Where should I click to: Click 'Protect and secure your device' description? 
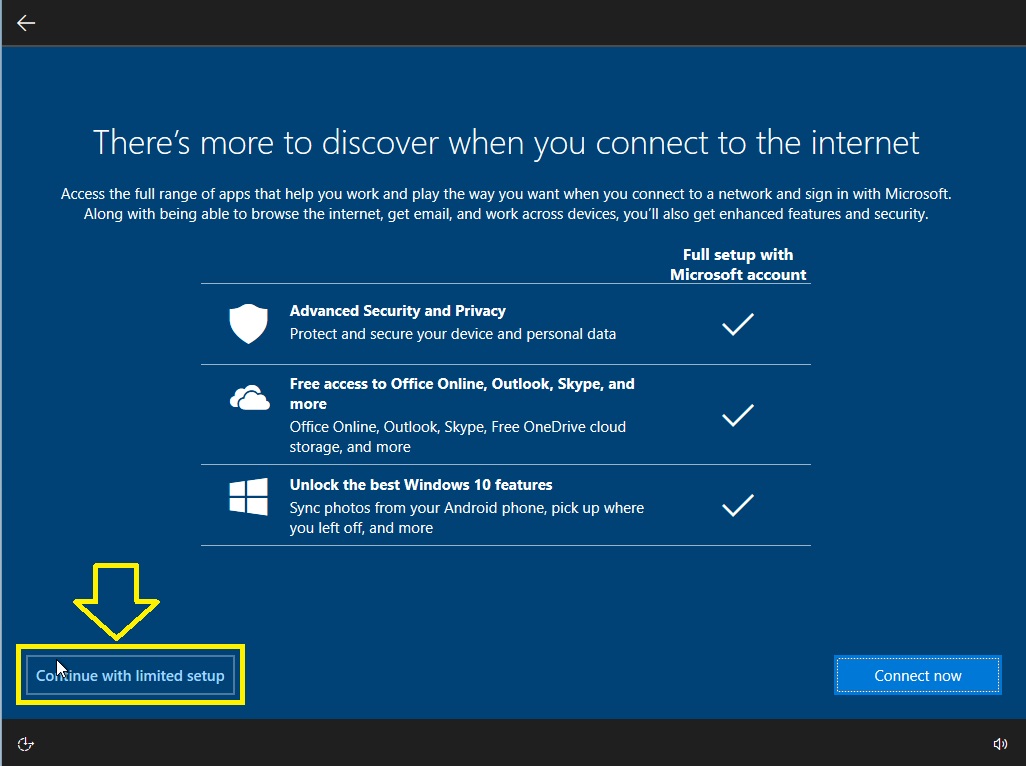tap(453, 334)
